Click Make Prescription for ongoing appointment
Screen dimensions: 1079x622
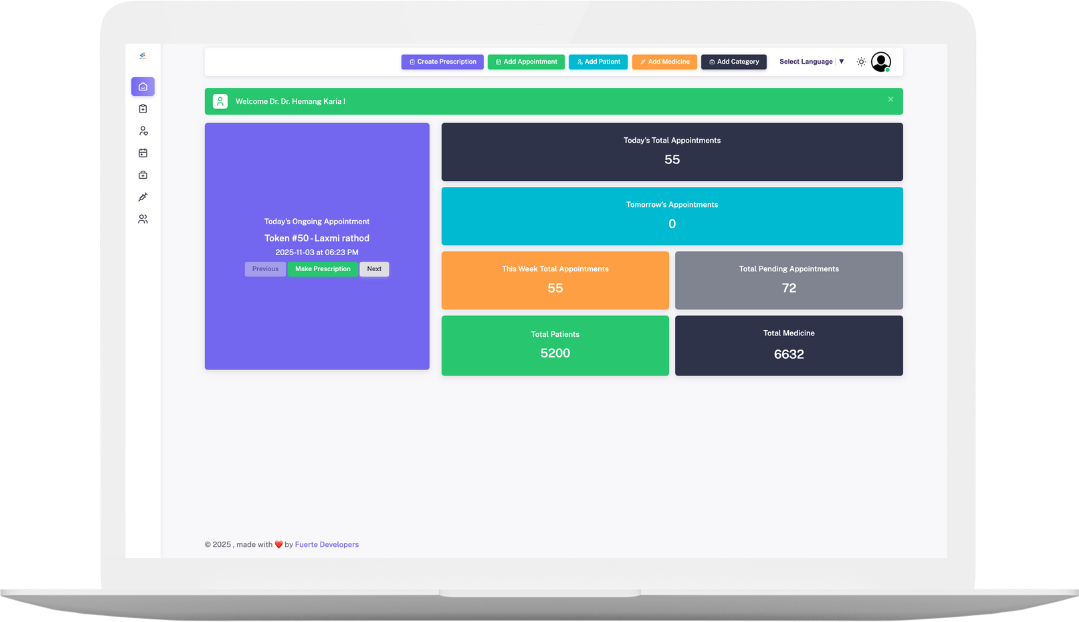(x=323, y=269)
